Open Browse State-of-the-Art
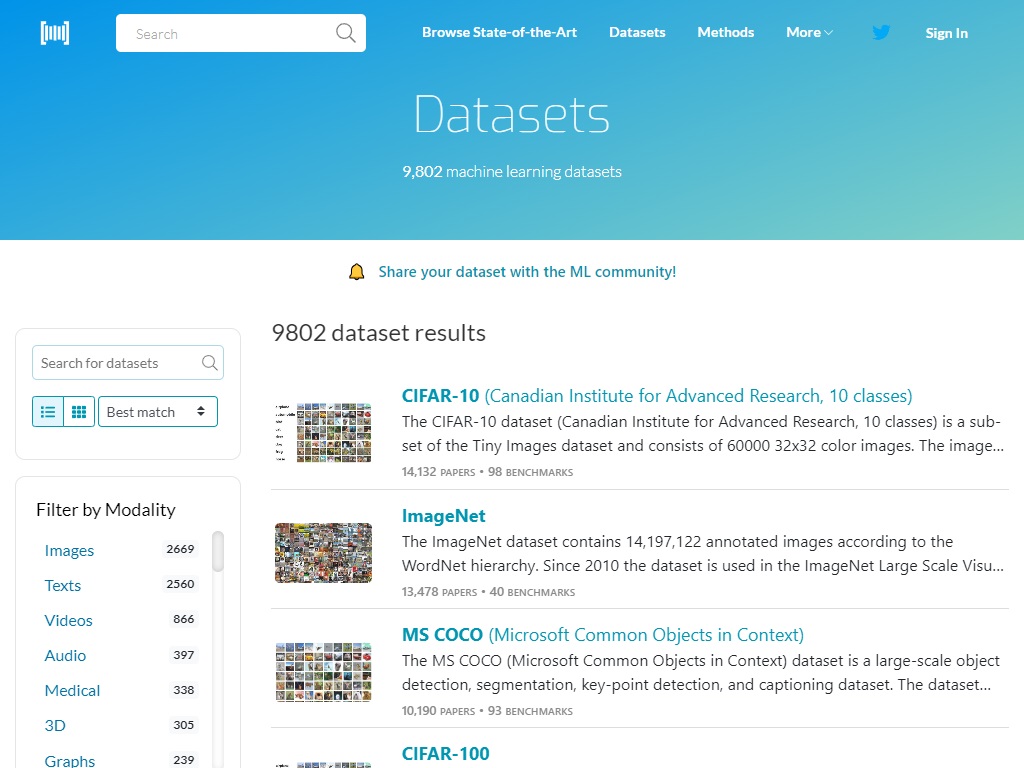This screenshot has width=1024, height=768. coord(499,32)
